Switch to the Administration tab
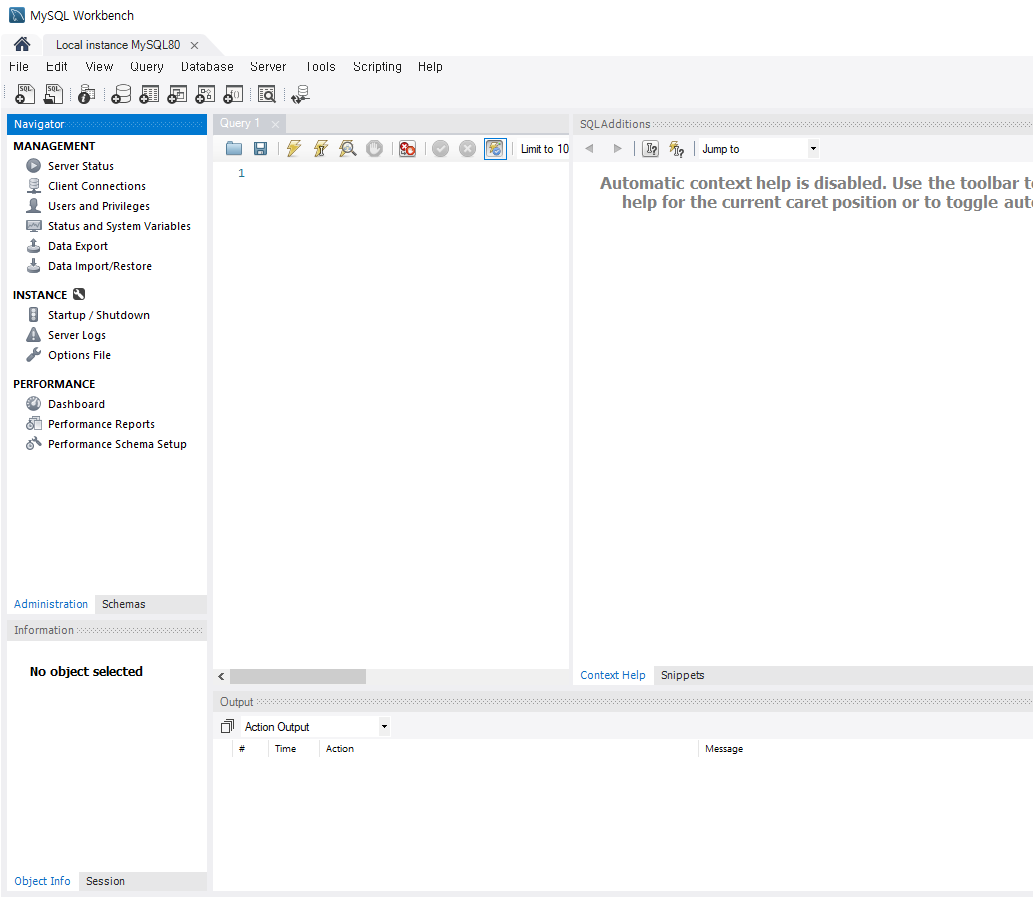The height and width of the screenshot is (898, 1033). click(x=51, y=604)
